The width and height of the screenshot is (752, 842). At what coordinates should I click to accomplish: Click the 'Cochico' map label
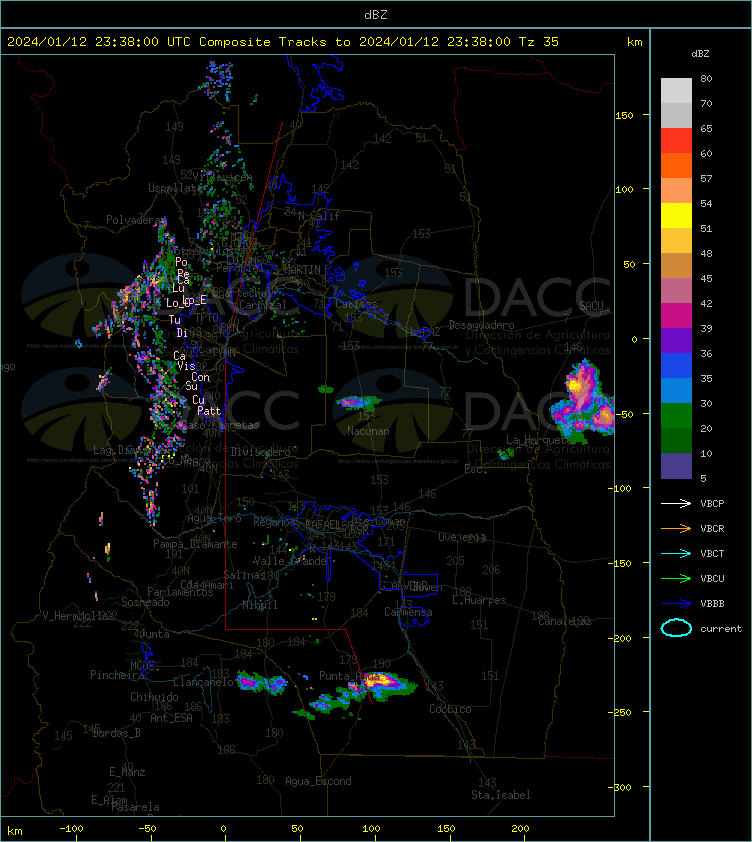[450, 709]
